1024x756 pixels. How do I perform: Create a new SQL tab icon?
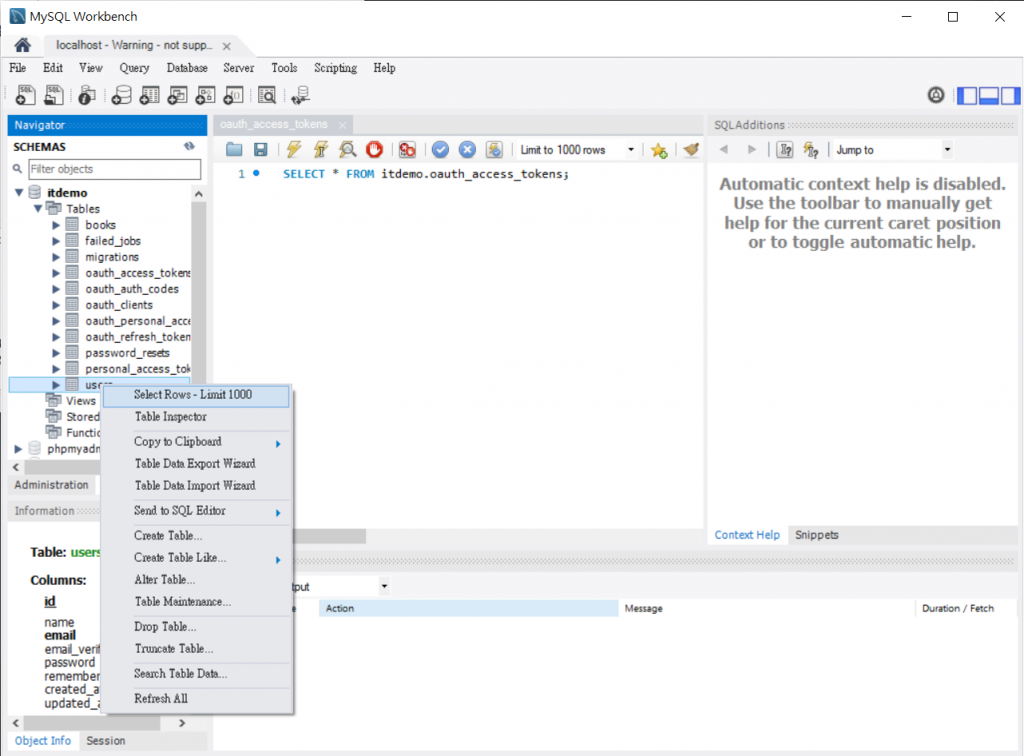point(25,95)
